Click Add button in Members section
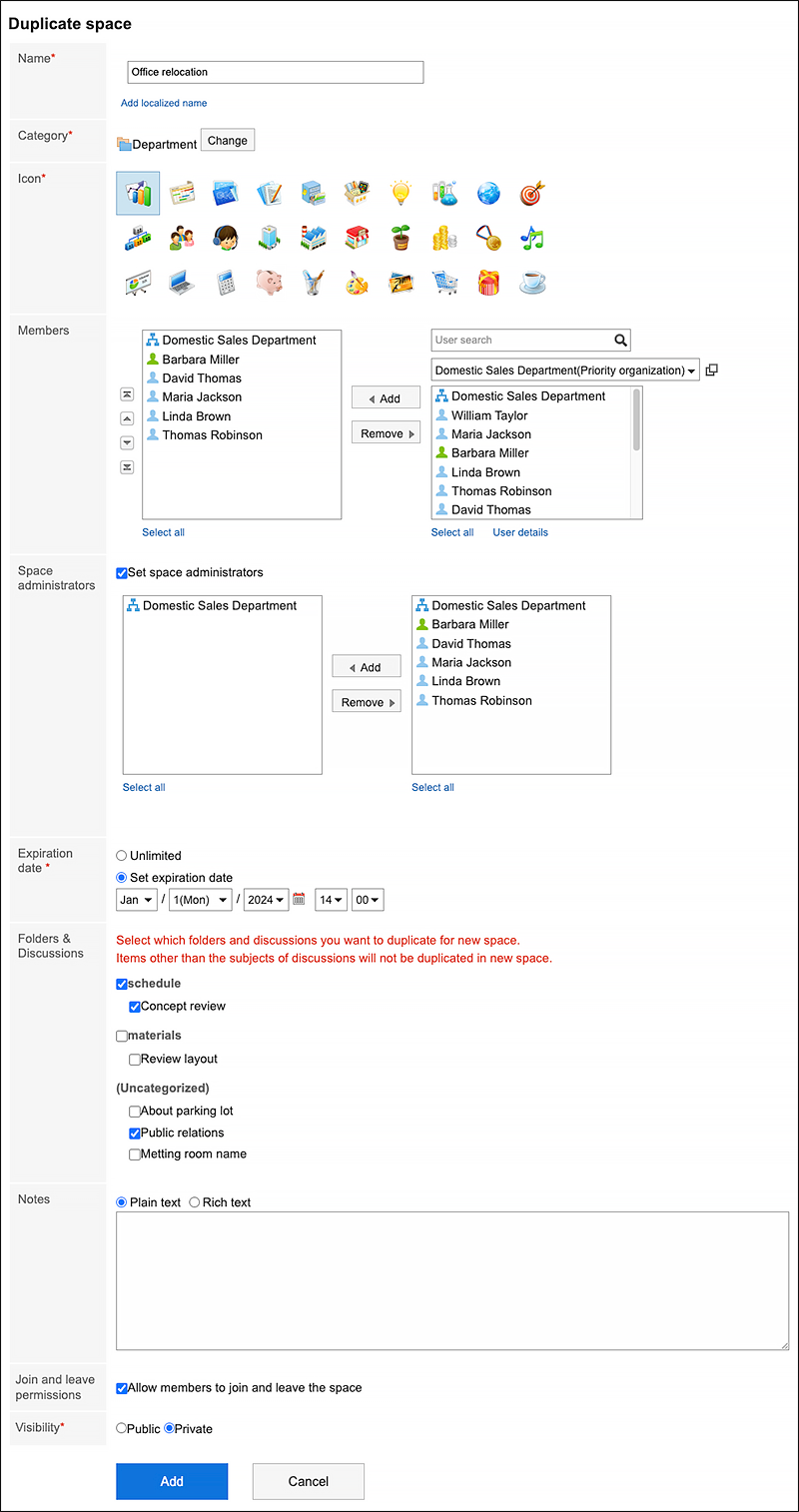This screenshot has height=1512, width=799. point(386,398)
